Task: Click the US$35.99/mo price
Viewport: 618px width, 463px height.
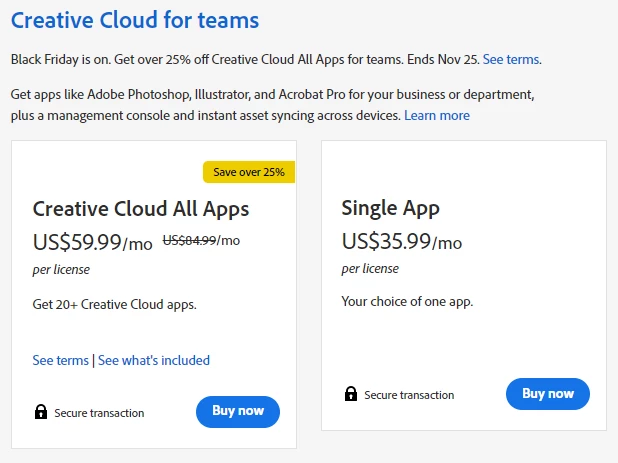Action: click(x=402, y=242)
